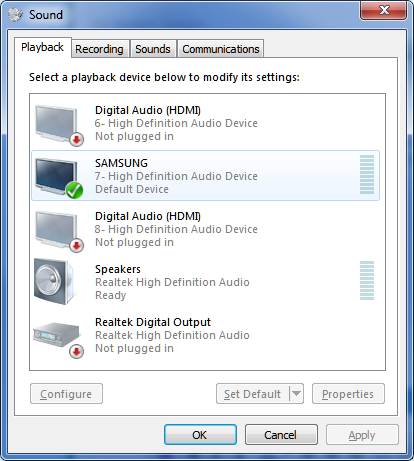The image size is (414, 461).
Task: Click red unplugged arrow on Realtek Digital Output
Action: pos(76,351)
